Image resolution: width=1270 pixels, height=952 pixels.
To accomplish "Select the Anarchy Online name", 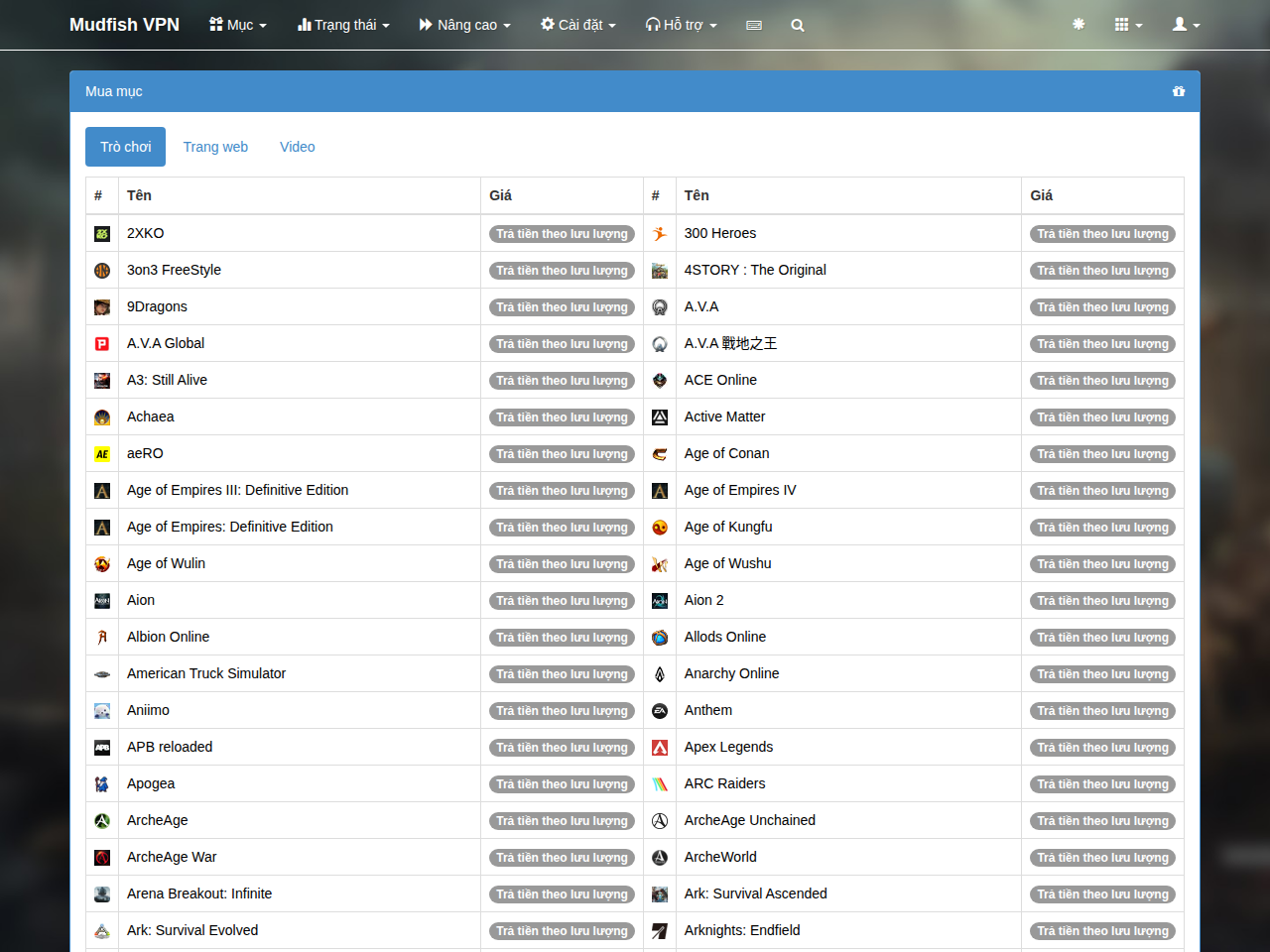I will pos(731,673).
